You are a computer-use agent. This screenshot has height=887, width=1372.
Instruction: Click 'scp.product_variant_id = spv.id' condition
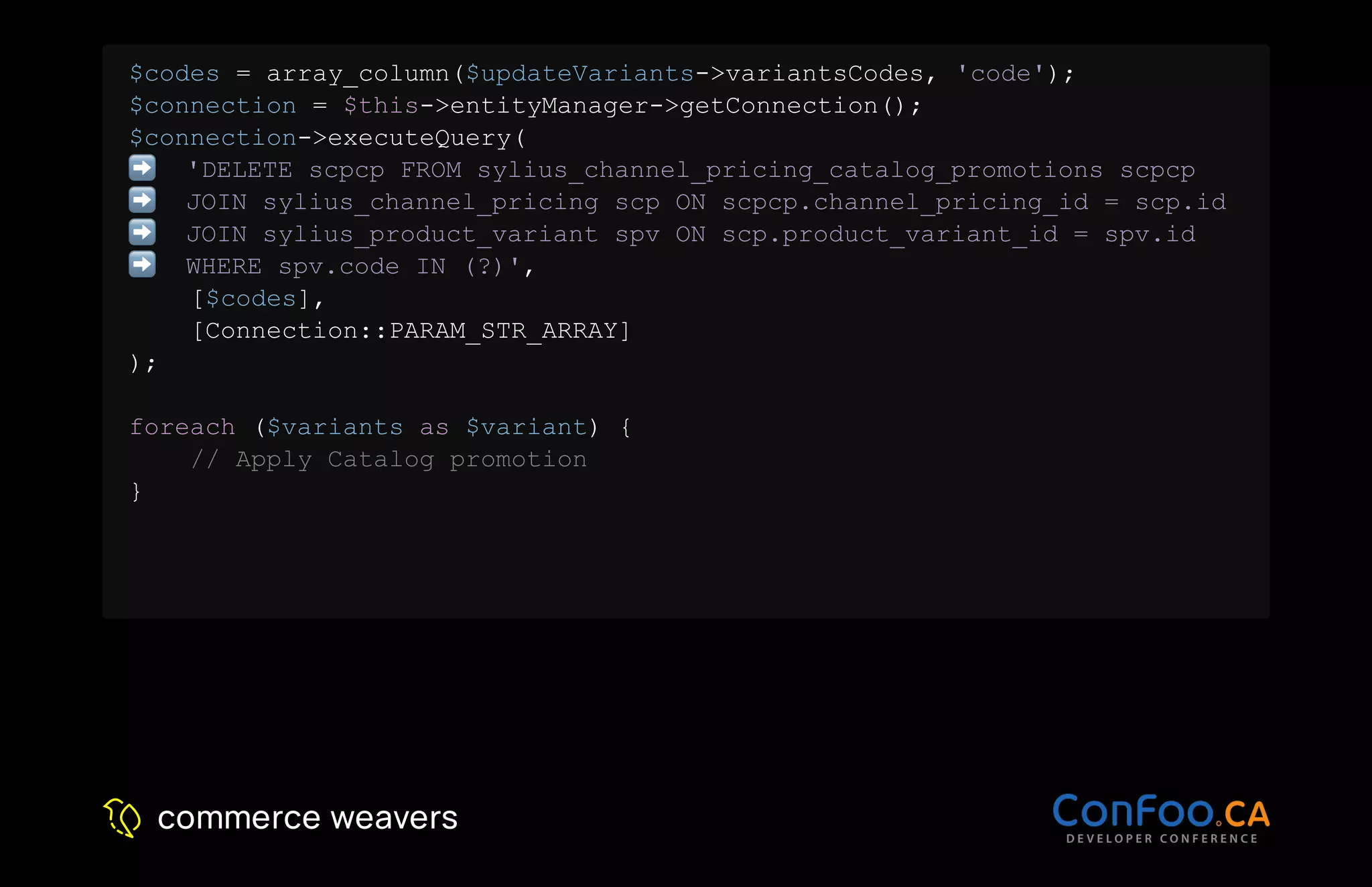pyautogui.click(x=959, y=234)
